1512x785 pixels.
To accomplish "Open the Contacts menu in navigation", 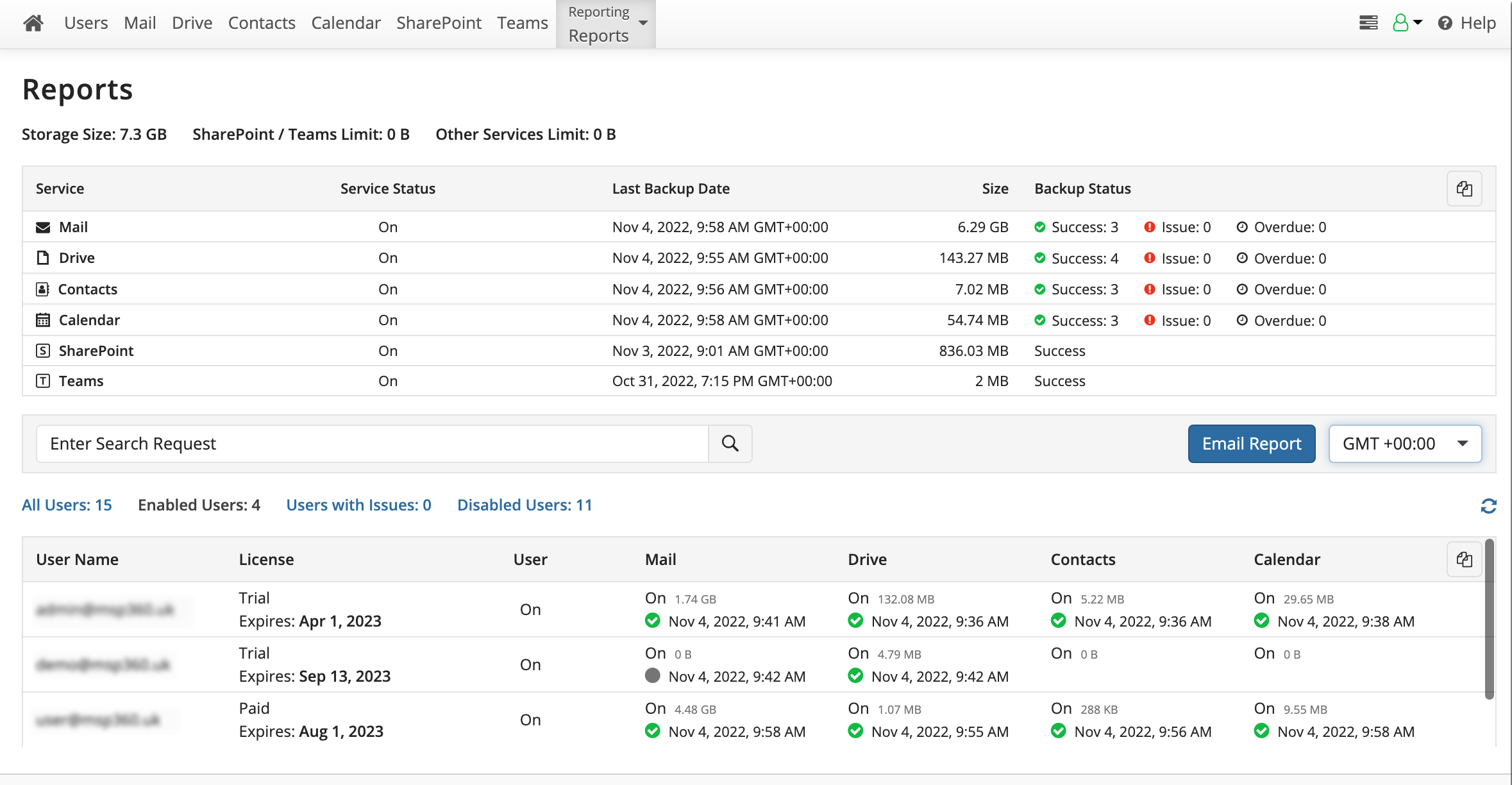I will [x=262, y=23].
